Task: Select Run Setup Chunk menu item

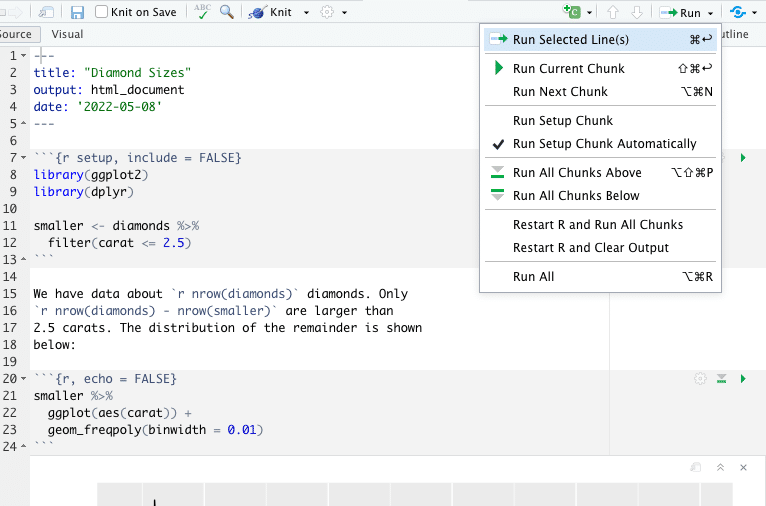Action: pos(600,121)
